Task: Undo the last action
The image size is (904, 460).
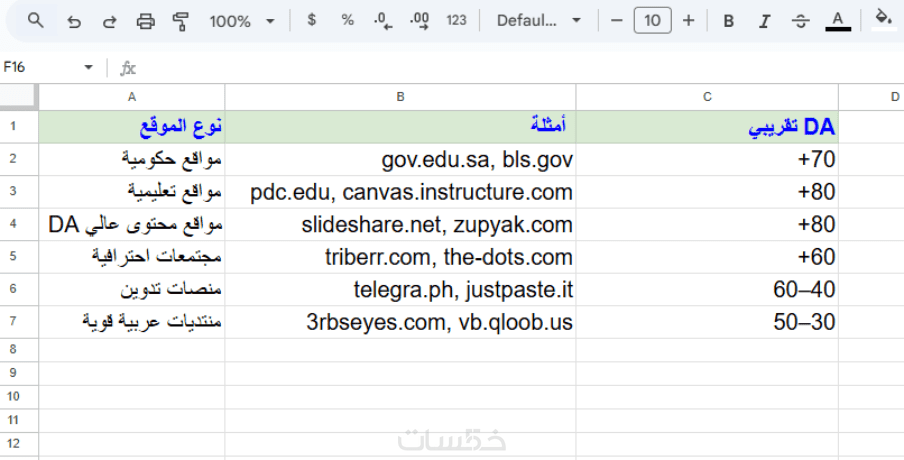Action: (73, 21)
